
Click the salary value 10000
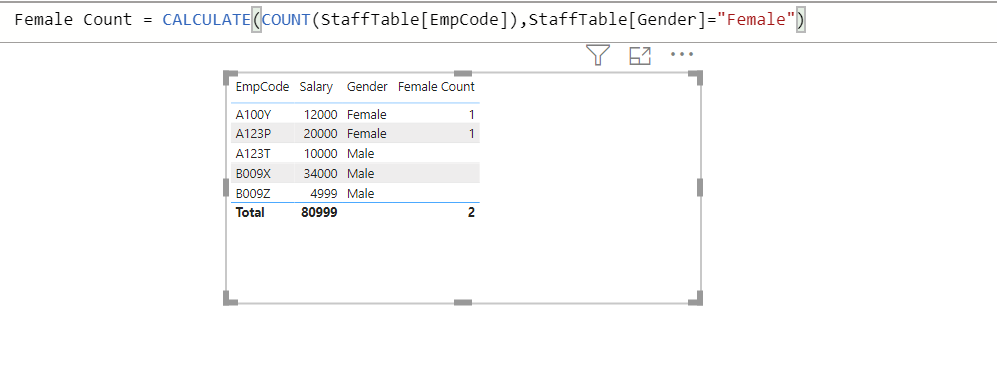coord(321,153)
